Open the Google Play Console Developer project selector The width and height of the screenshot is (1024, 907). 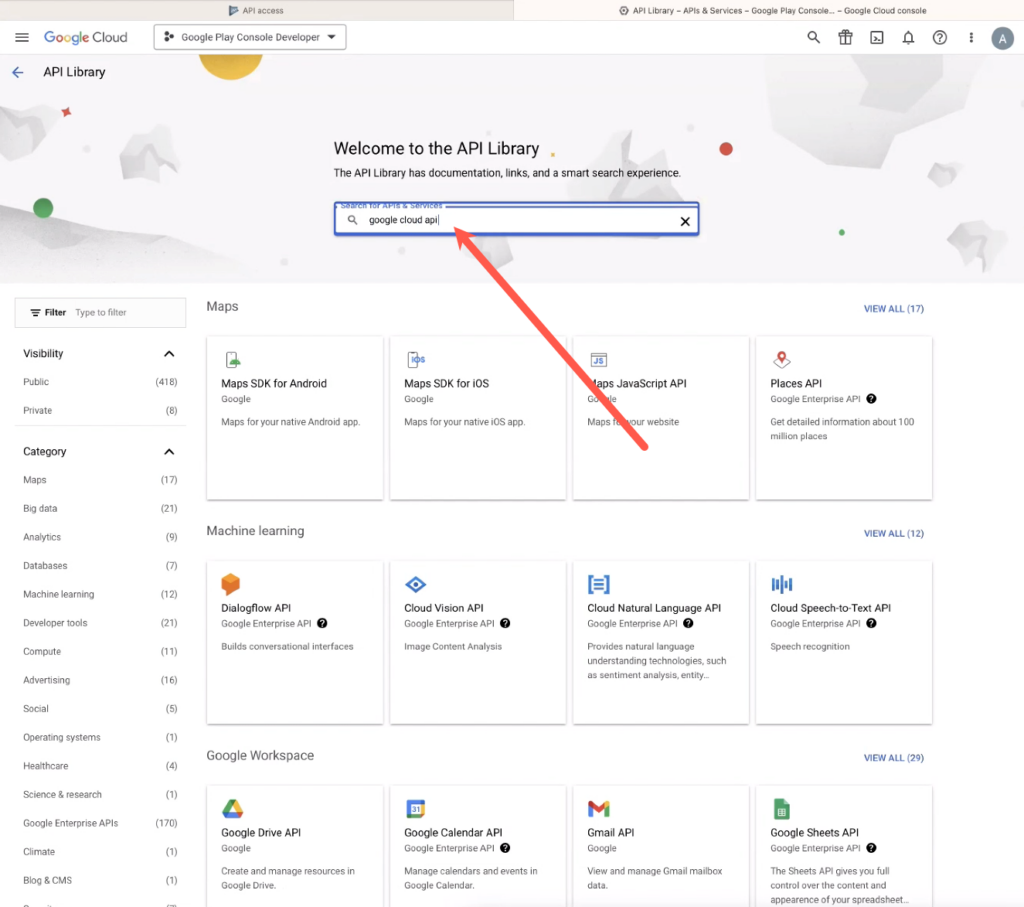[249, 36]
